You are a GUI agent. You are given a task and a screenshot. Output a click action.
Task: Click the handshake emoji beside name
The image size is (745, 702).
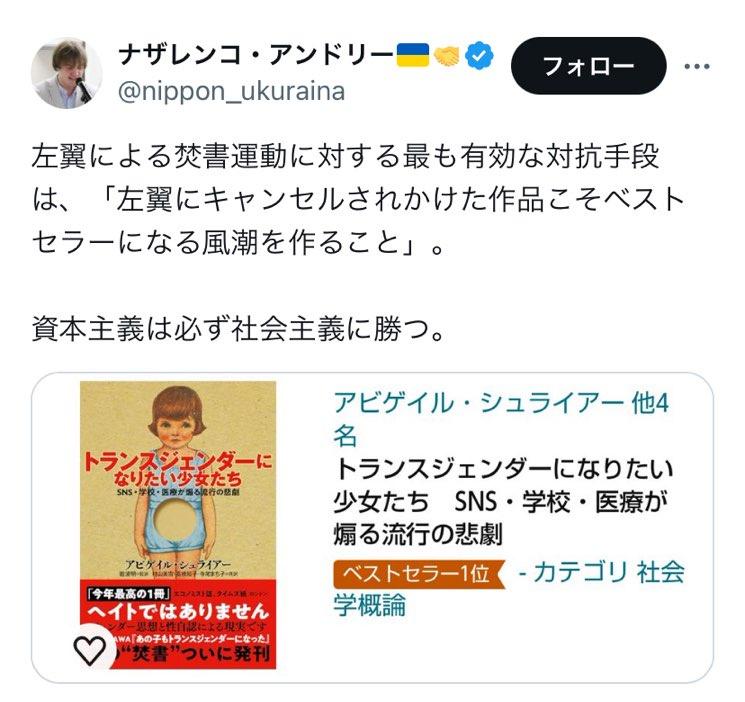[447, 56]
